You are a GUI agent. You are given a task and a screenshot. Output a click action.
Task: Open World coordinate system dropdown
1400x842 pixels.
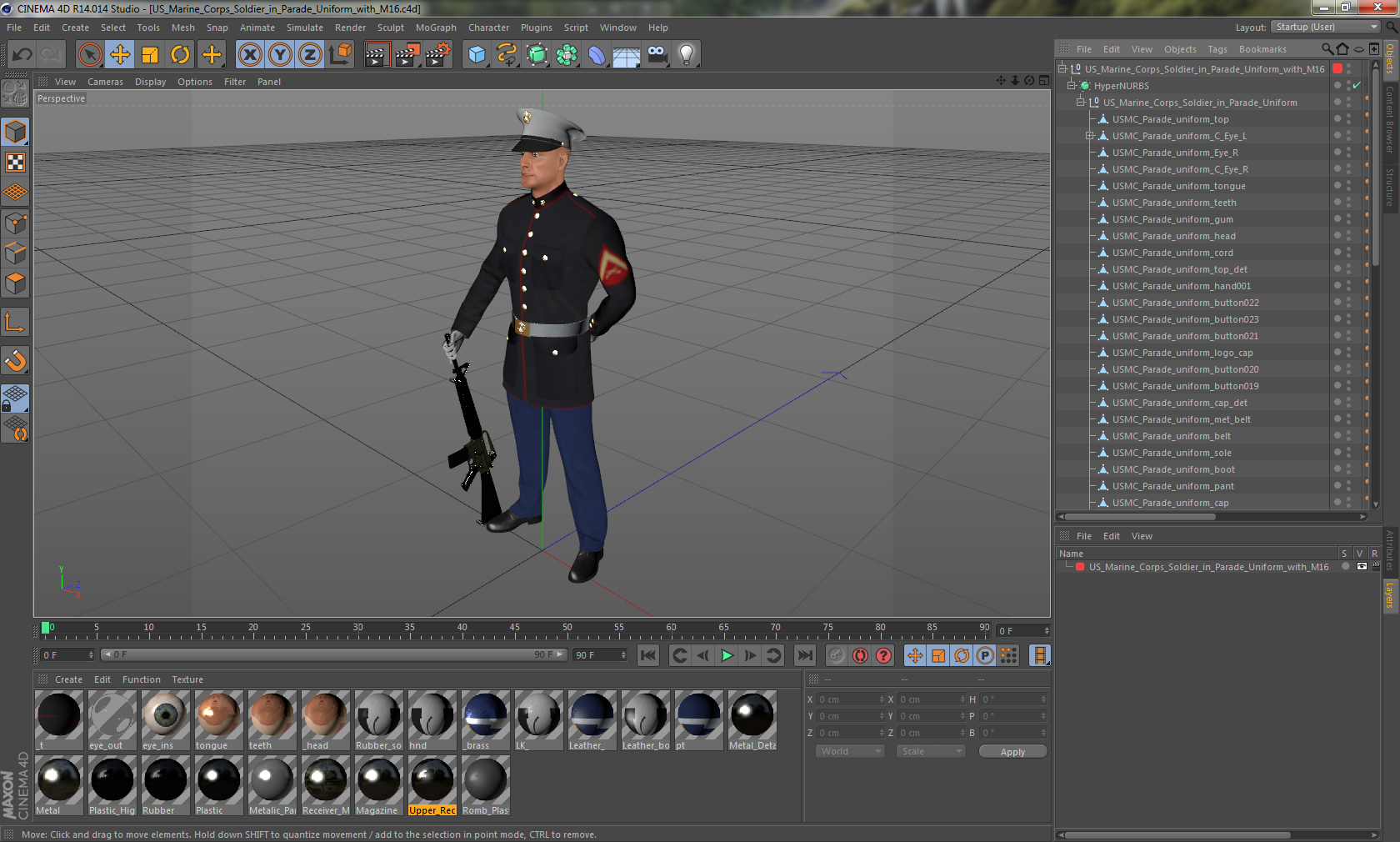click(x=849, y=751)
